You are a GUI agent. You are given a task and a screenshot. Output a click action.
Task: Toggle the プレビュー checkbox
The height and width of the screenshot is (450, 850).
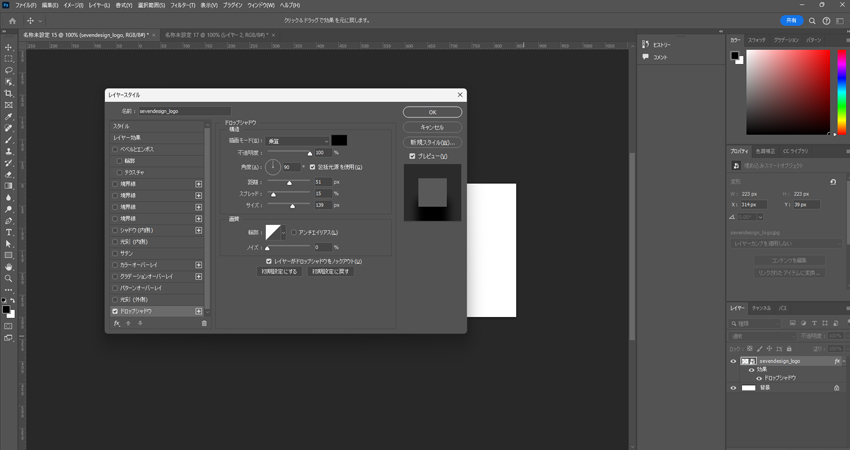pos(412,156)
